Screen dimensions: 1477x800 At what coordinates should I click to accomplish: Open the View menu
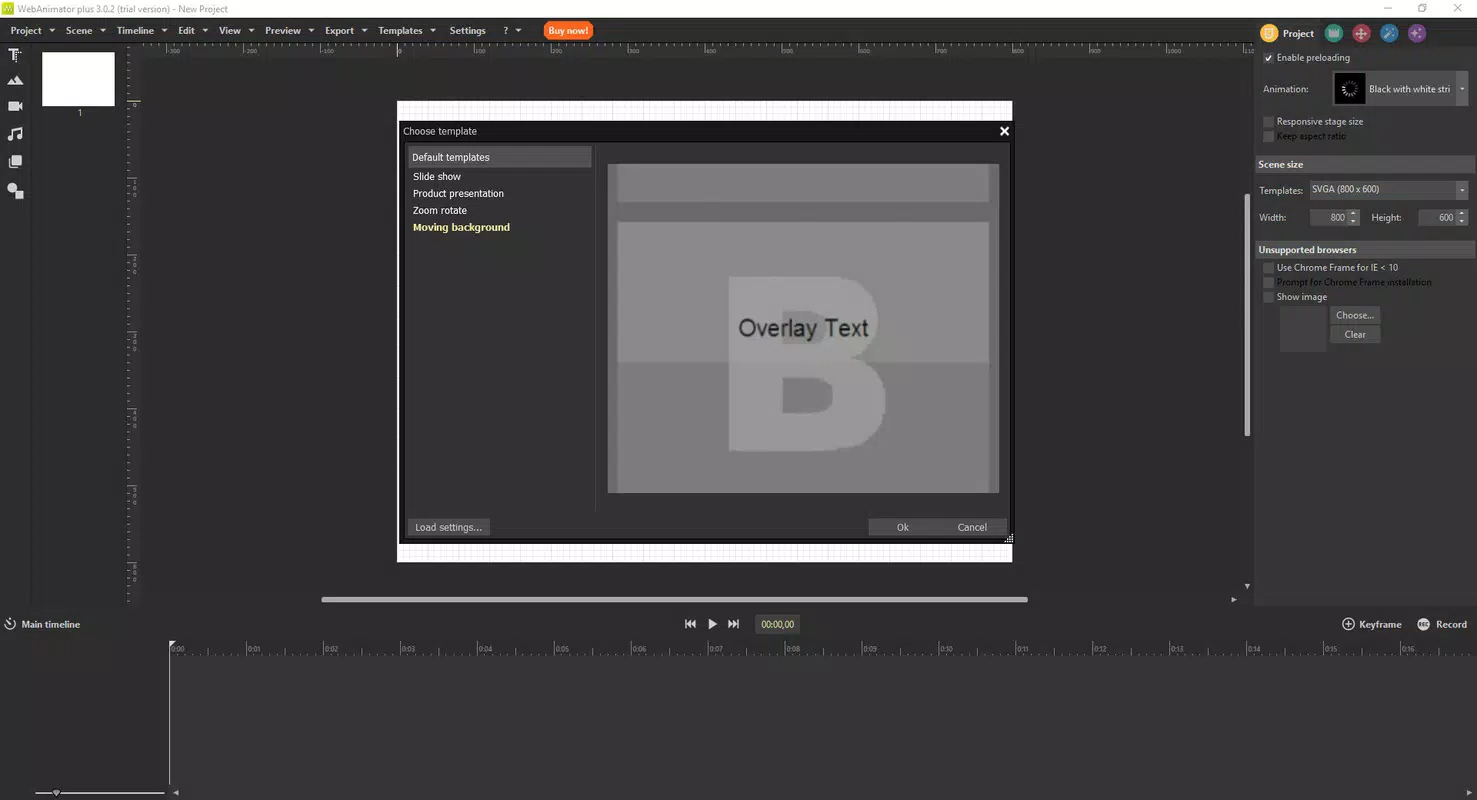pos(230,31)
